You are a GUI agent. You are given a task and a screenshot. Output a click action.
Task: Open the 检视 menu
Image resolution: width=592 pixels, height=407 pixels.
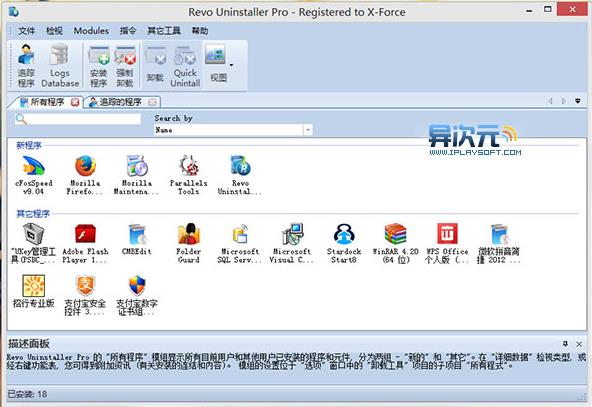pyautogui.click(x=54, y=31)
